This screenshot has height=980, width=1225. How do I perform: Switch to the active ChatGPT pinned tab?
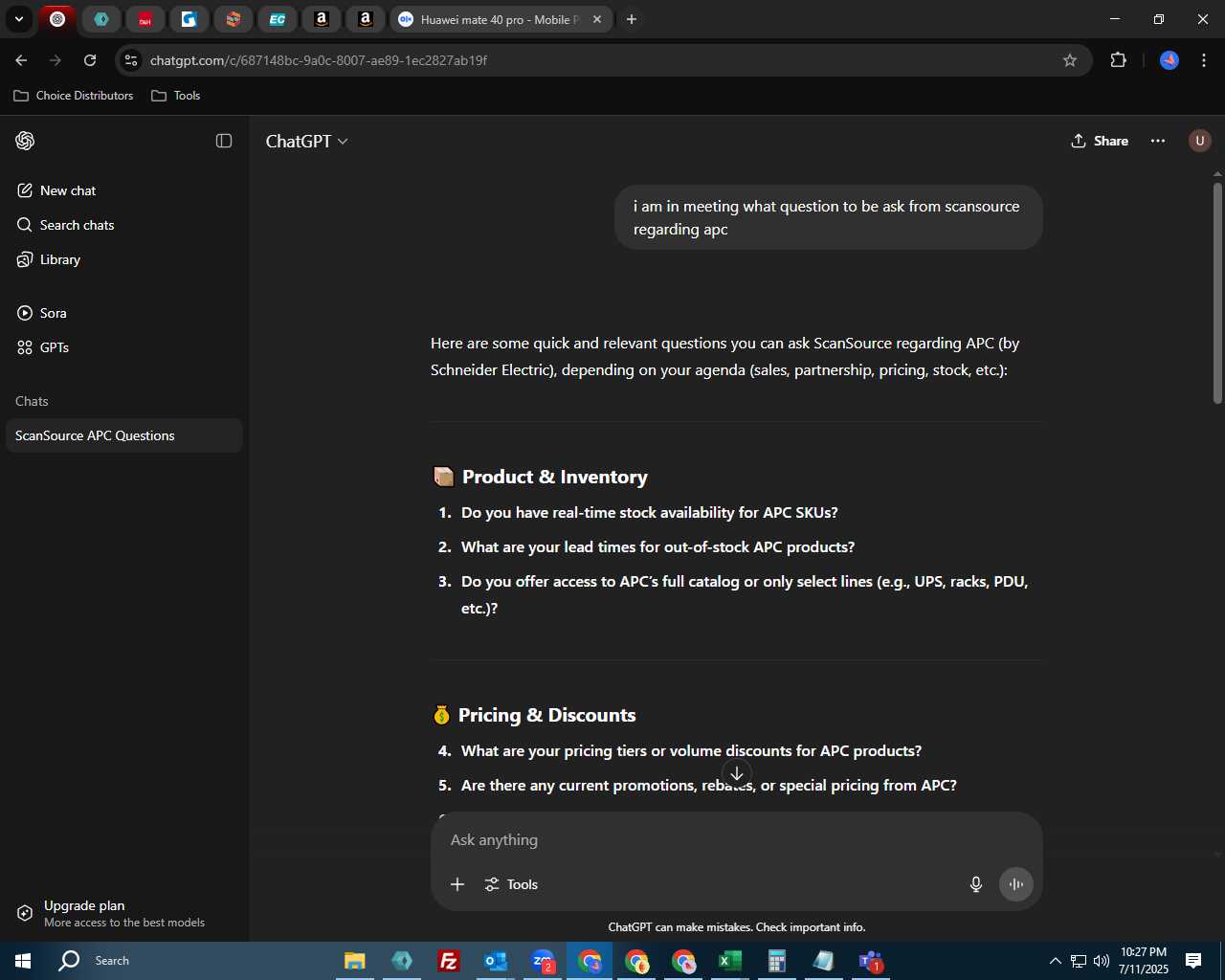click(x=57, y=19)
